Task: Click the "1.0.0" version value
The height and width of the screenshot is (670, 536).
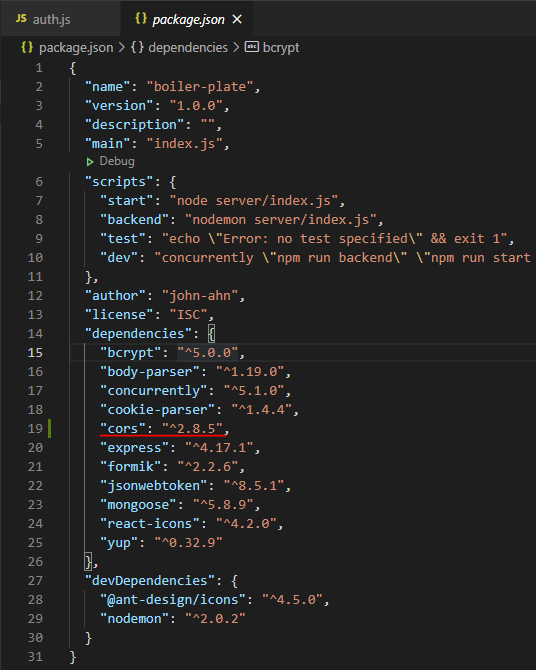Action: pos(196,106)
